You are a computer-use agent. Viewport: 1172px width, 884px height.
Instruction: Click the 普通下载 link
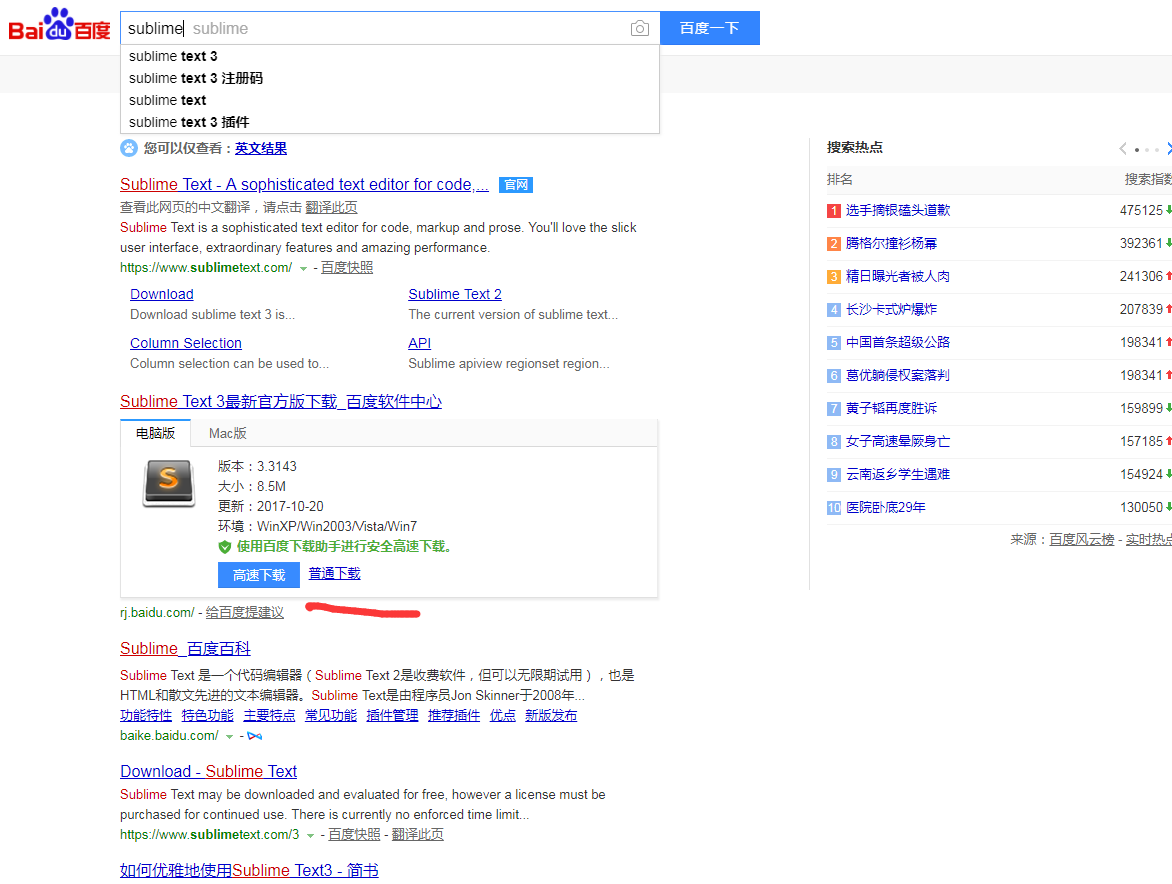click(334, 573)
